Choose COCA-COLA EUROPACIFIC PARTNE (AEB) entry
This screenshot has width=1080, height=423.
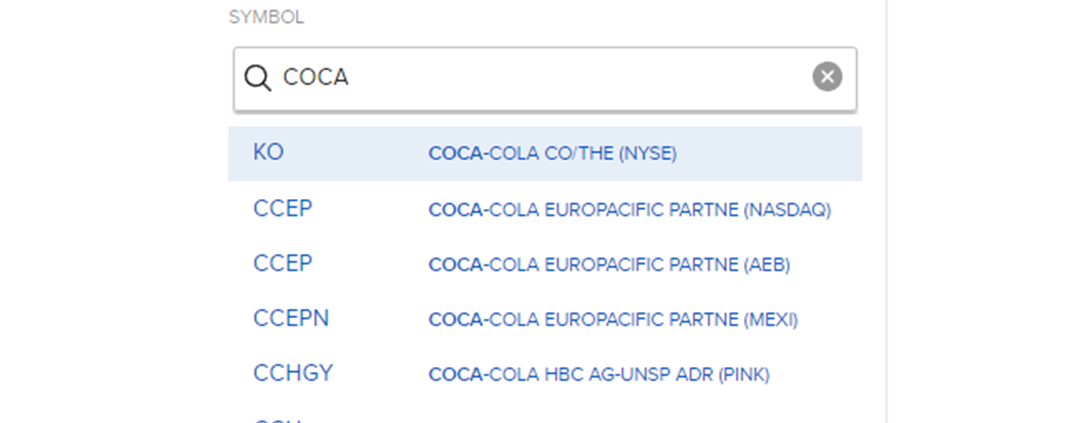point(609,265)
